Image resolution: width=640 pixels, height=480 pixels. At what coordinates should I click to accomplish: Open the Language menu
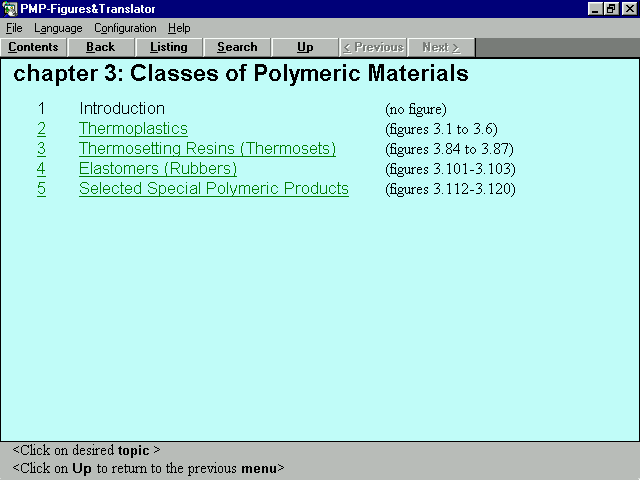point(58,28)
